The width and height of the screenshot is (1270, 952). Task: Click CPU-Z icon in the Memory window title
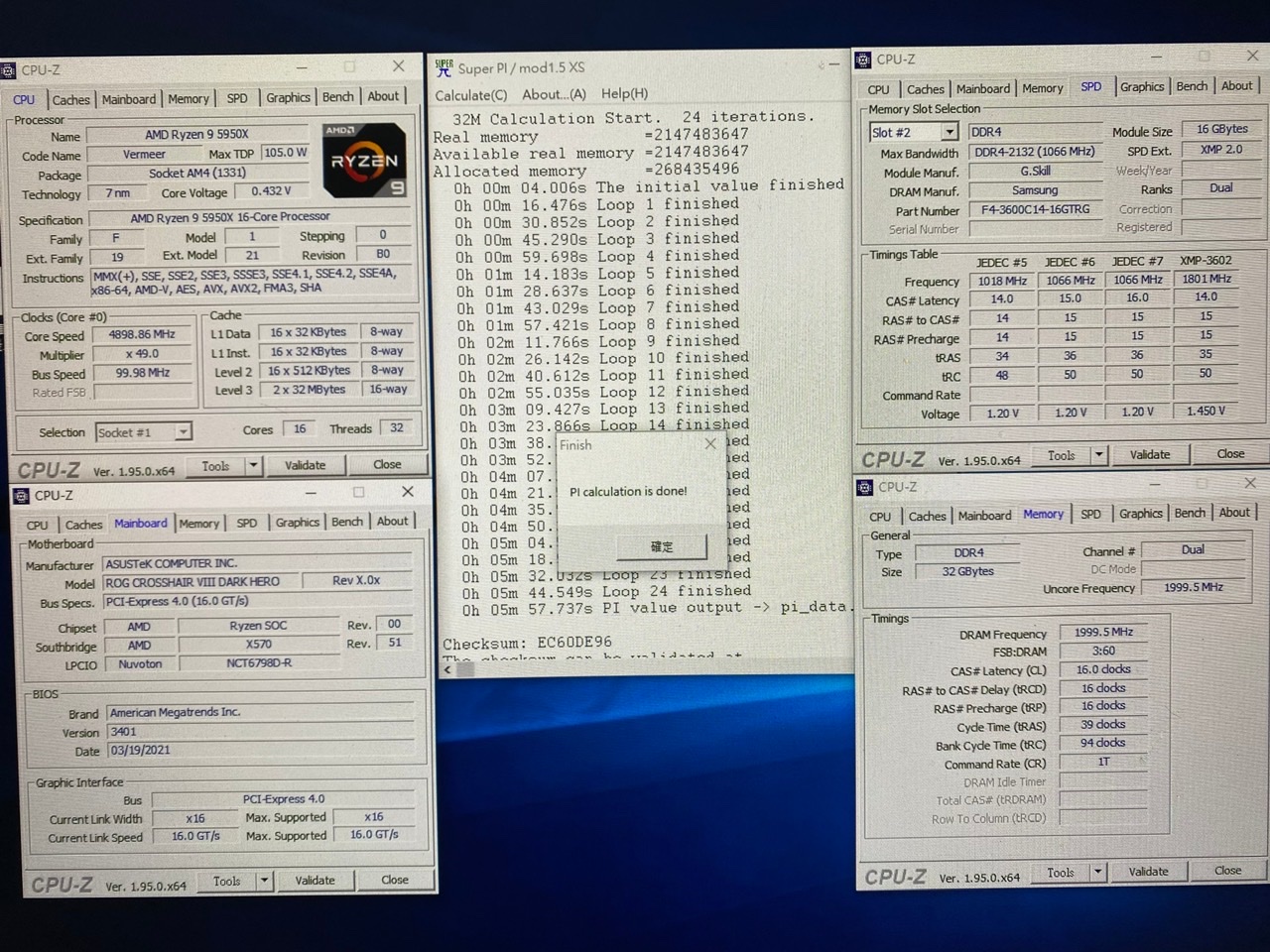pos(864,487)
